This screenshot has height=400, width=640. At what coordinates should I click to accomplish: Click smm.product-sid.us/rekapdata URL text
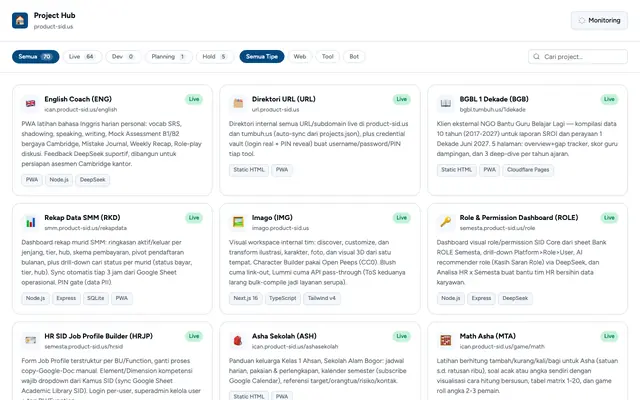tap(86, 228)
